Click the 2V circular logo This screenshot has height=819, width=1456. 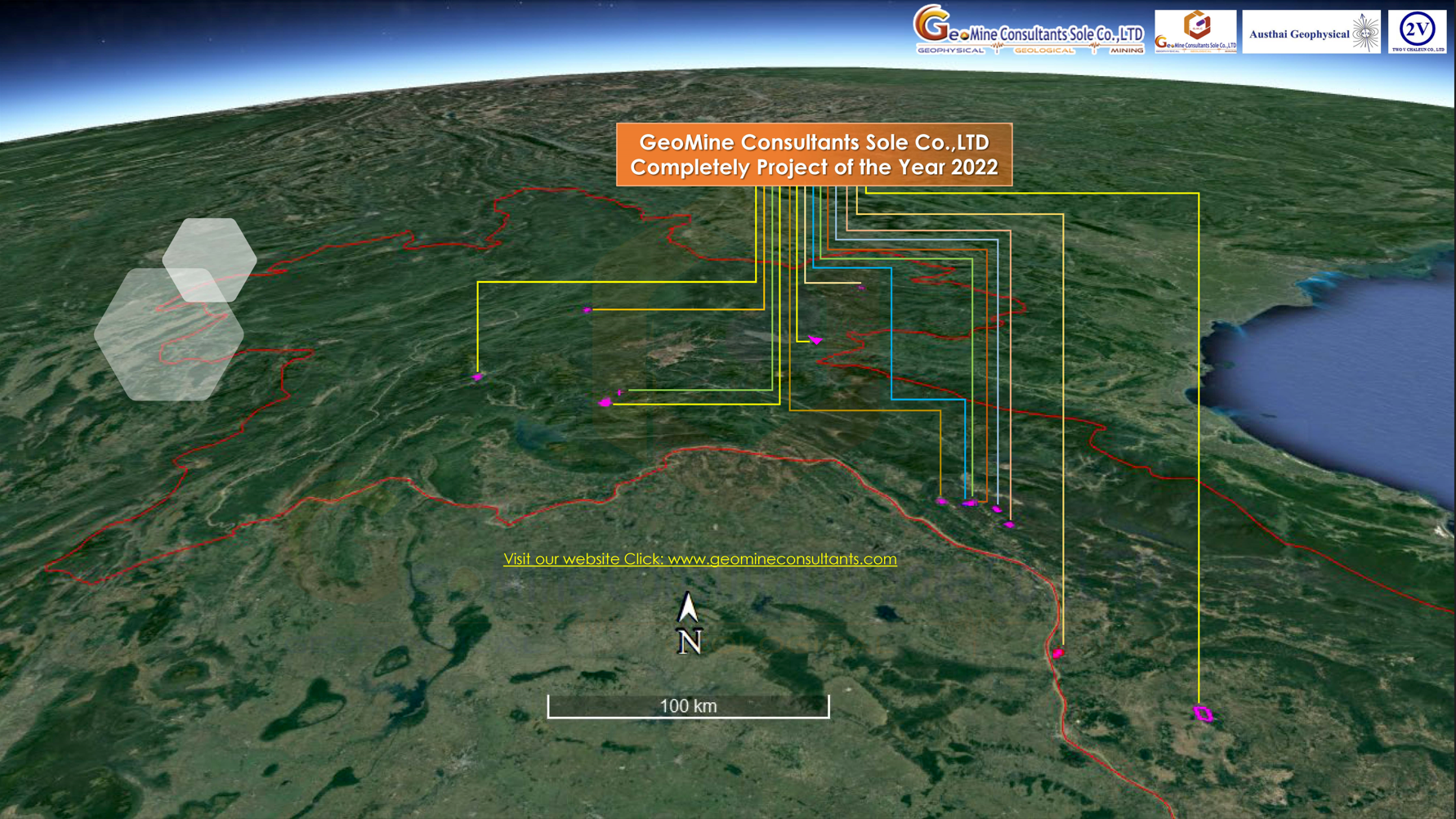(1417, 32)
